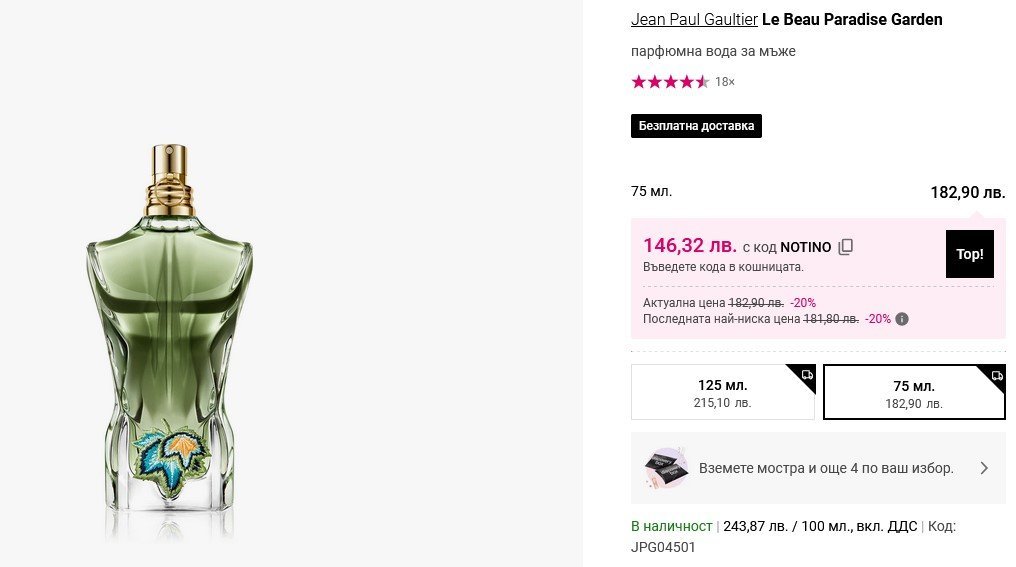The image size is (1016, 567).
Task: Click "Вземете мостра и още 4" text
Action: (826, 468)
